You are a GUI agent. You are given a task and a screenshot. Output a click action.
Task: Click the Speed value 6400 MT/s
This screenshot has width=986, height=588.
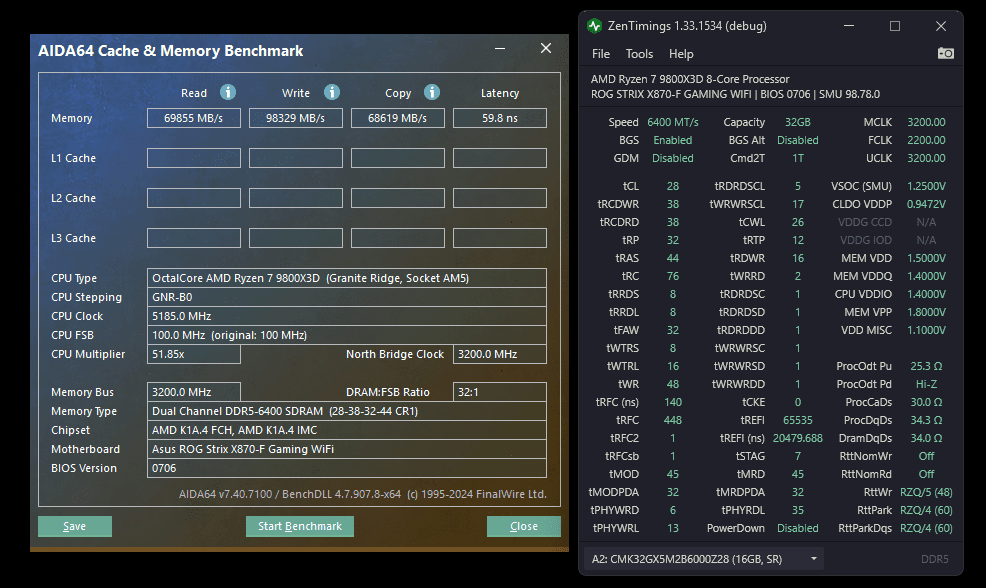click(673, 122)
